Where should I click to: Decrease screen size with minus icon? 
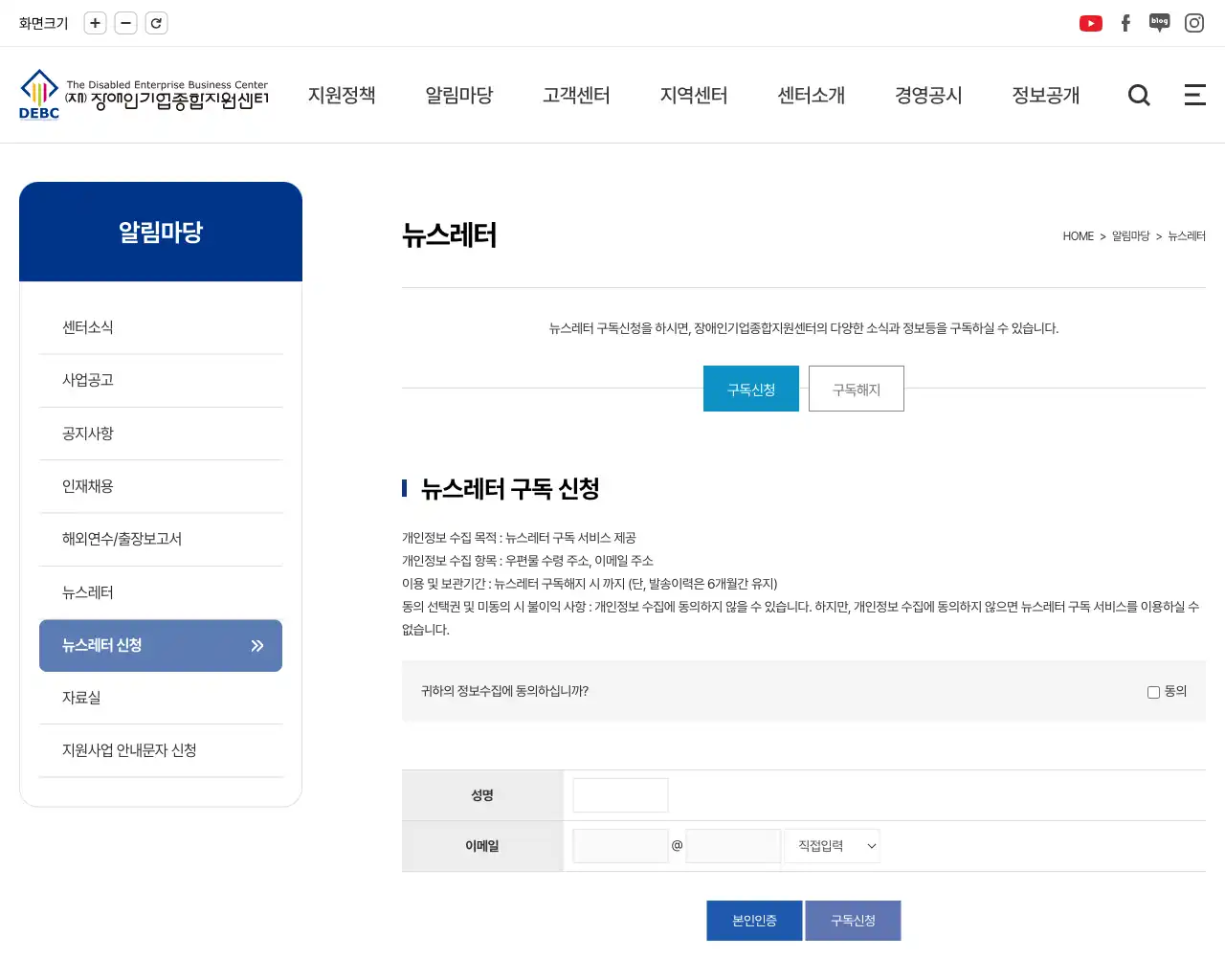(125, 23)
